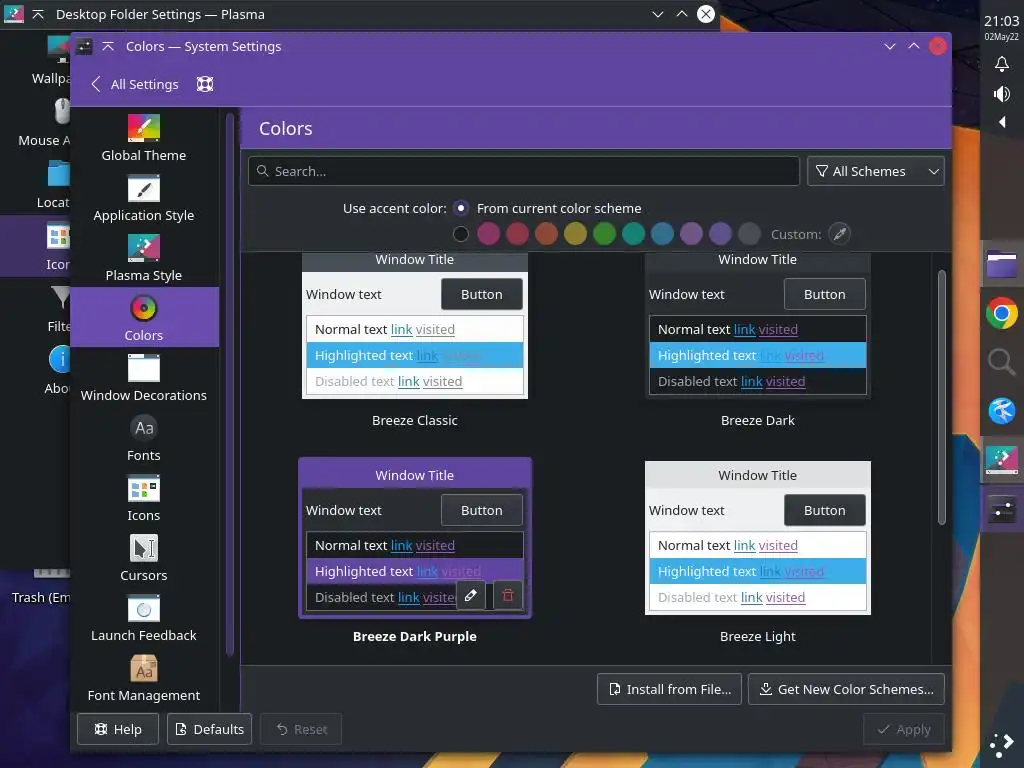
Task: Click Install from File button
Action: [x=669, y=689]
